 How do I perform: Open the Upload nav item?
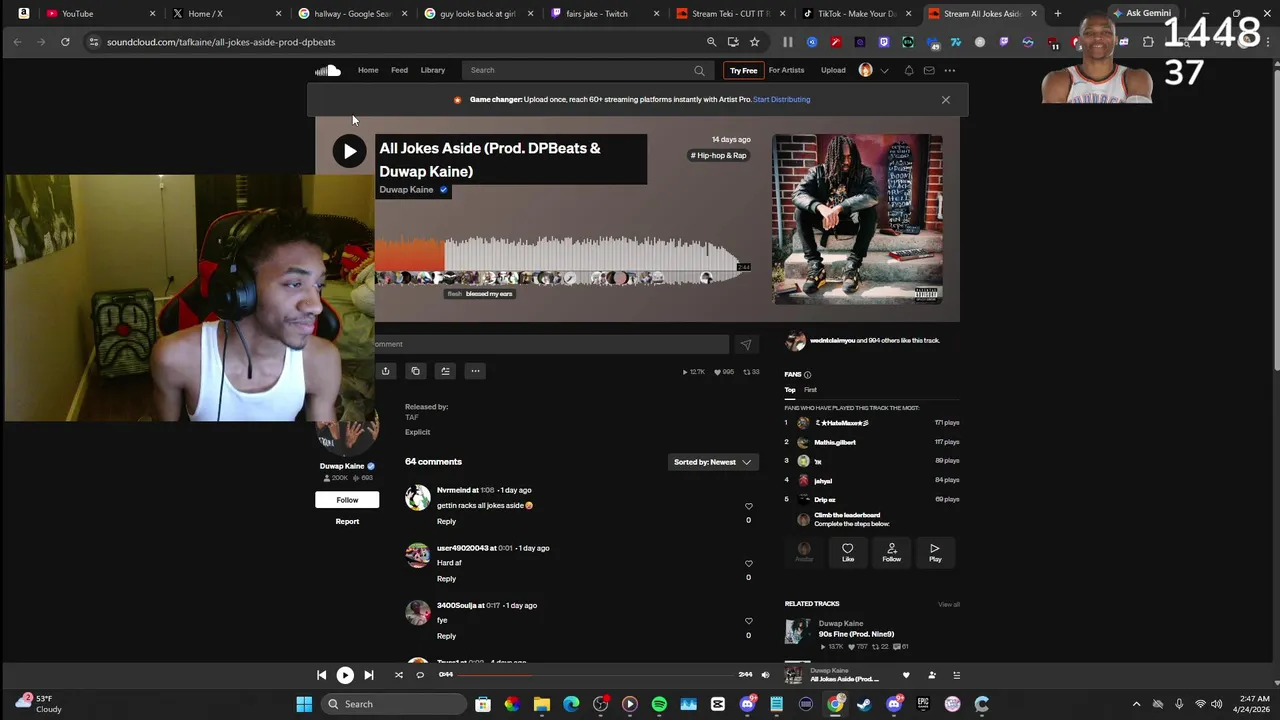pos(833,70)
